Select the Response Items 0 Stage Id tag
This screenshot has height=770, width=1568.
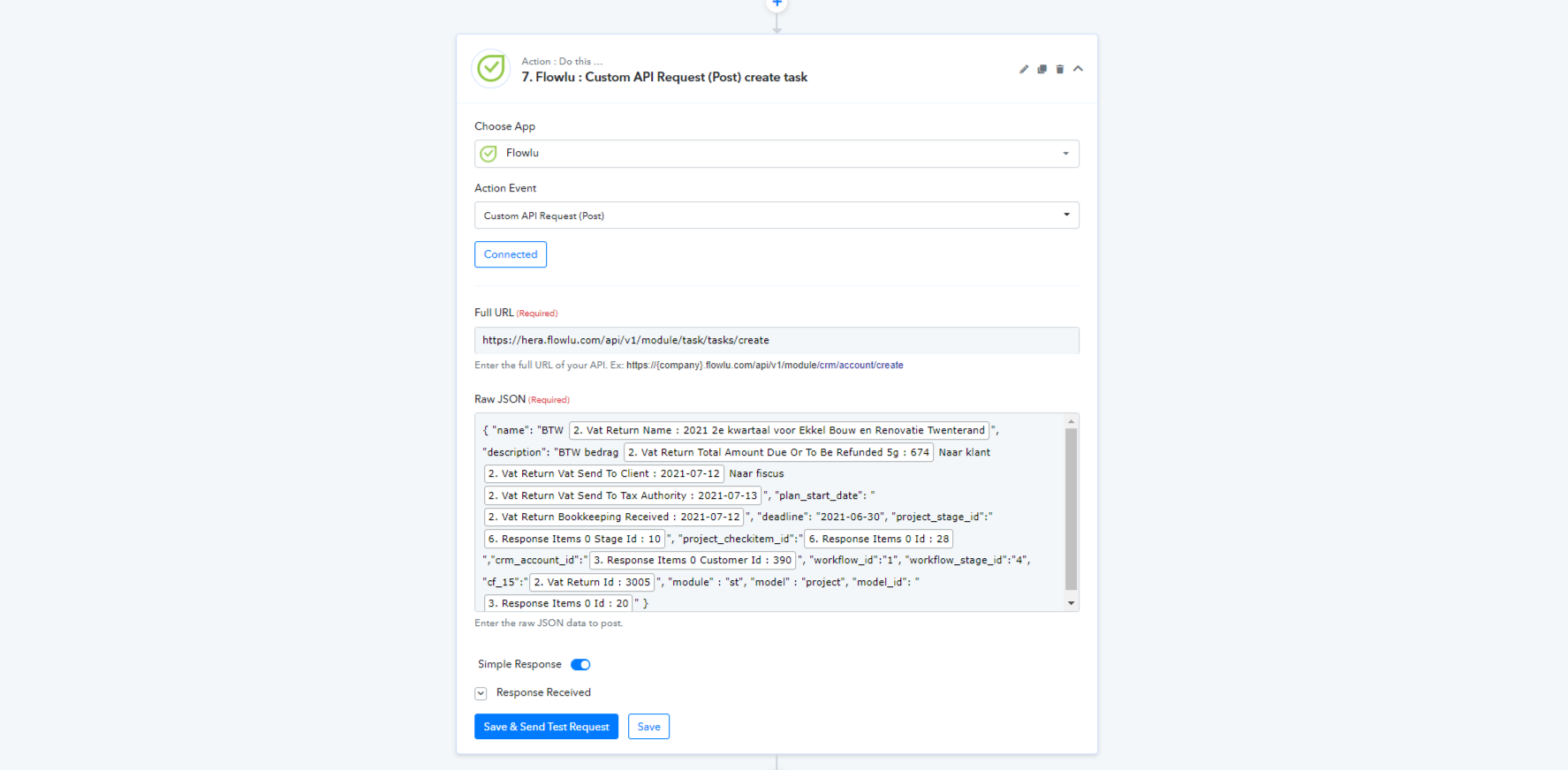coord(574,539)
